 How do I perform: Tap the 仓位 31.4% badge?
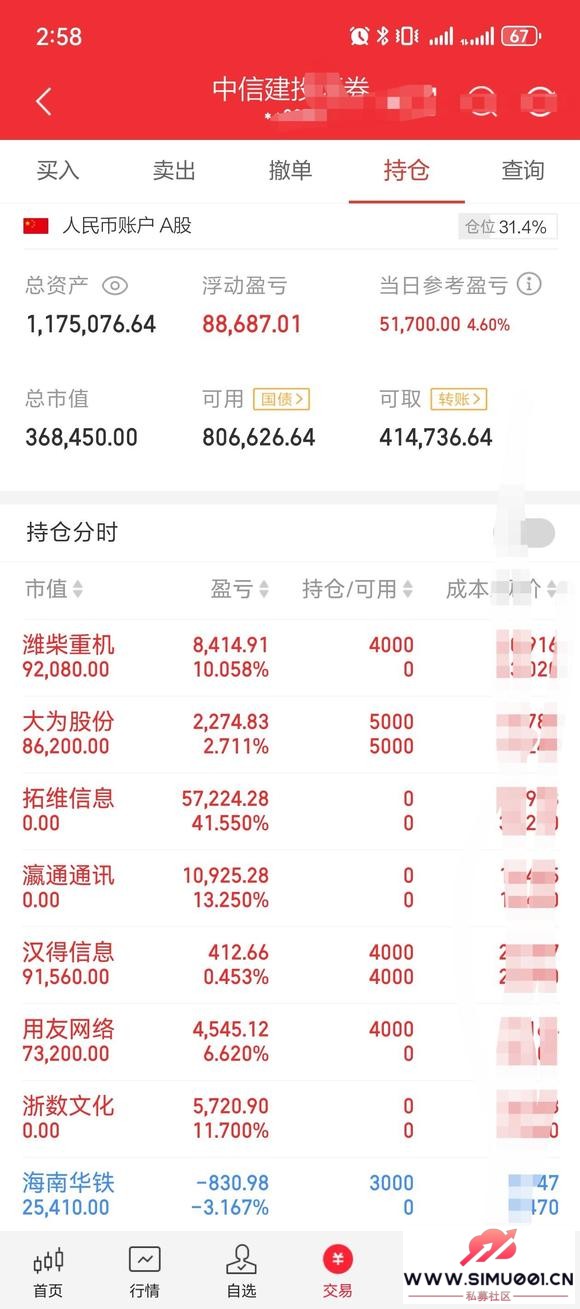tap(508, 227)
